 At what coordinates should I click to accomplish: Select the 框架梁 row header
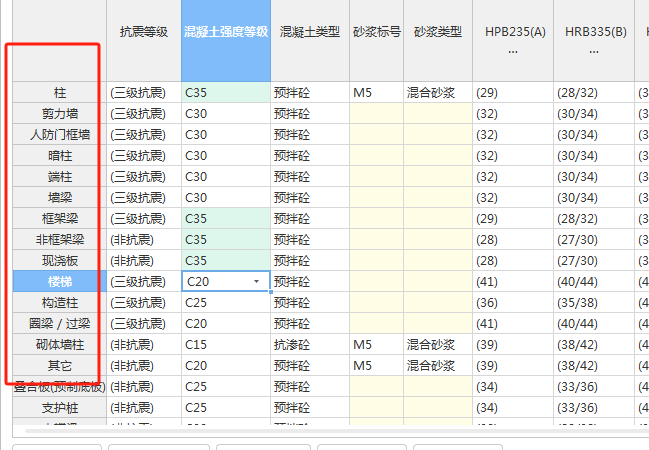pos(60,219)
